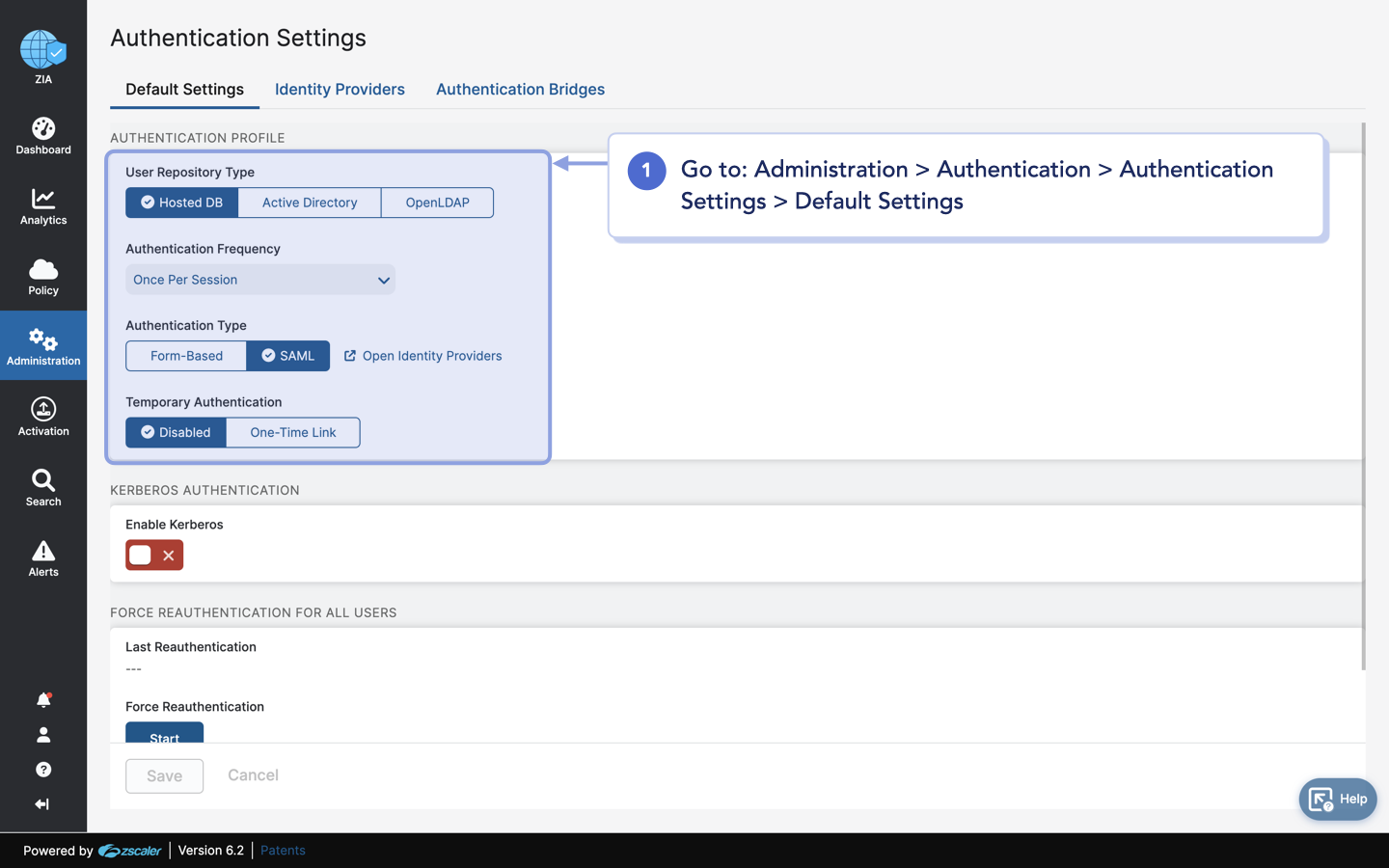Image resolution: width=1389 pixels, height=868 pixels.
Task: Click the Help button at bottom right
Action: [1338, 799]
